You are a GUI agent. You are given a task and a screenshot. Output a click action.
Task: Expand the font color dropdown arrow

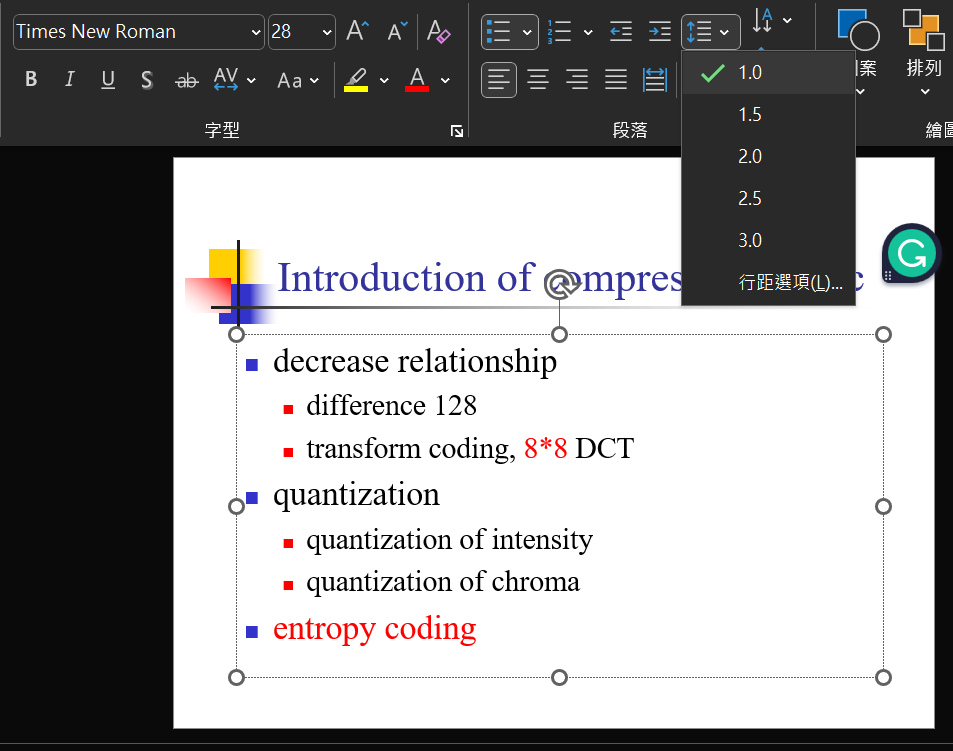(444, 80)
